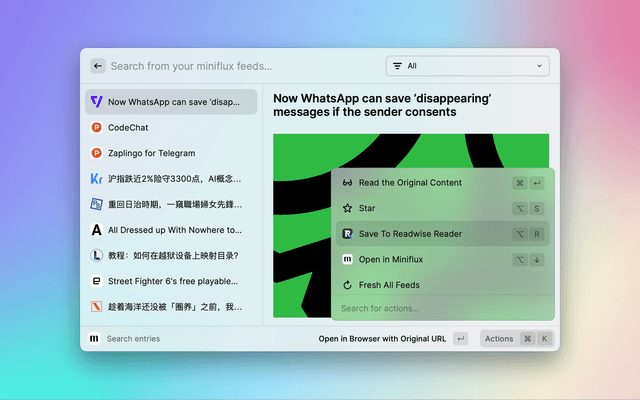Click the Product Hunt icon beside Zaplingo
The height and width of the screenshot is (400, 640).
[96, 153]
